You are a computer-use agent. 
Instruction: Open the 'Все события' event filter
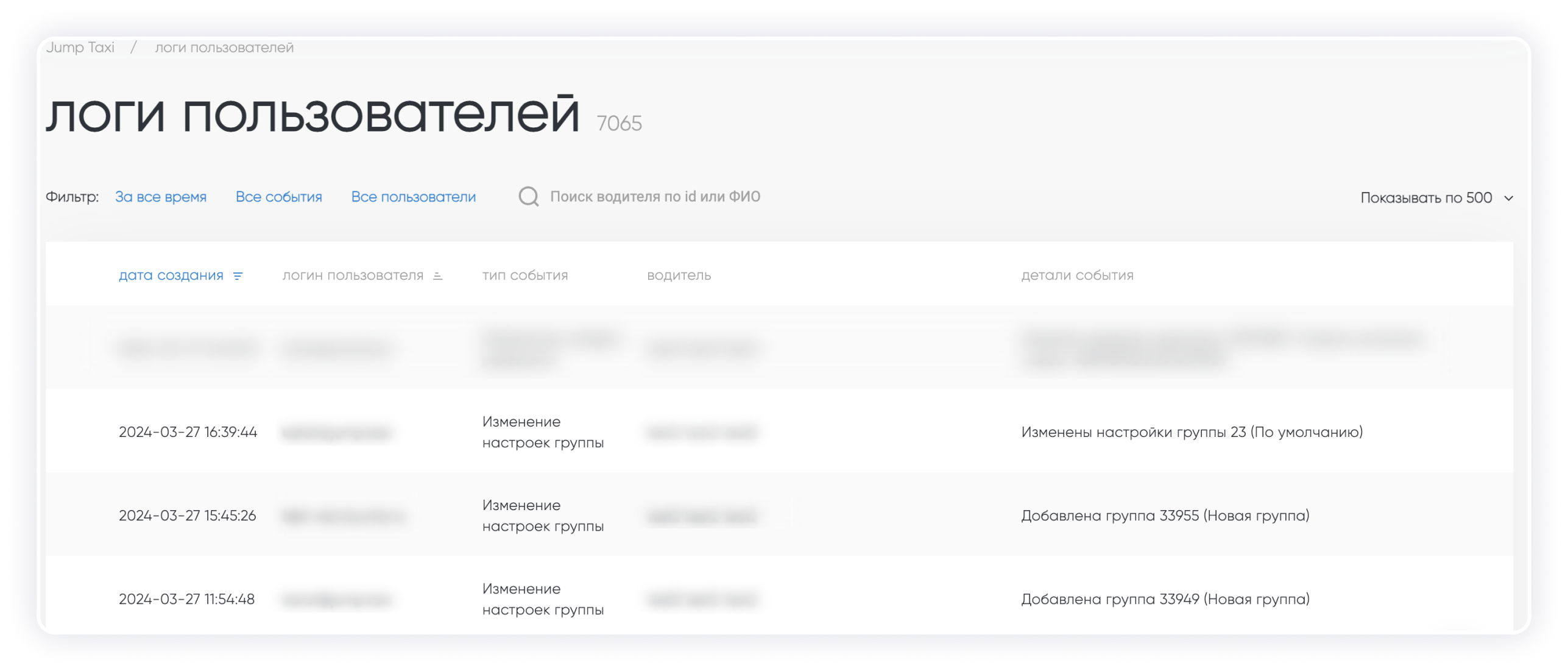pyautogui.click(x=278, y=197)
